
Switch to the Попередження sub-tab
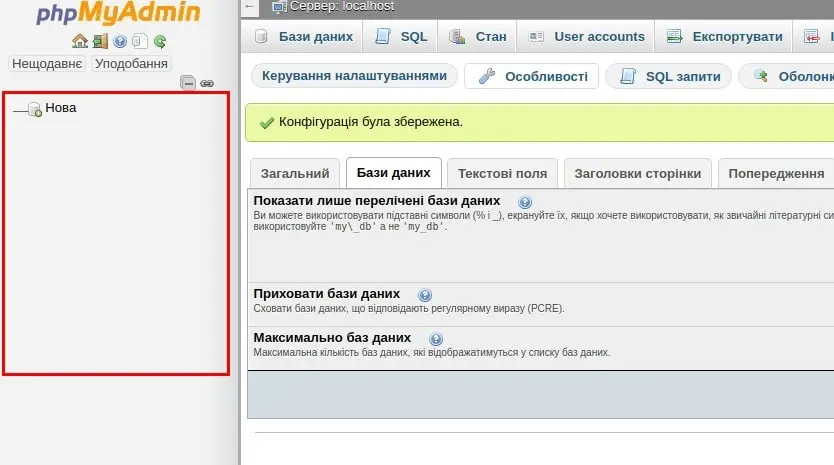pos(776,173)
